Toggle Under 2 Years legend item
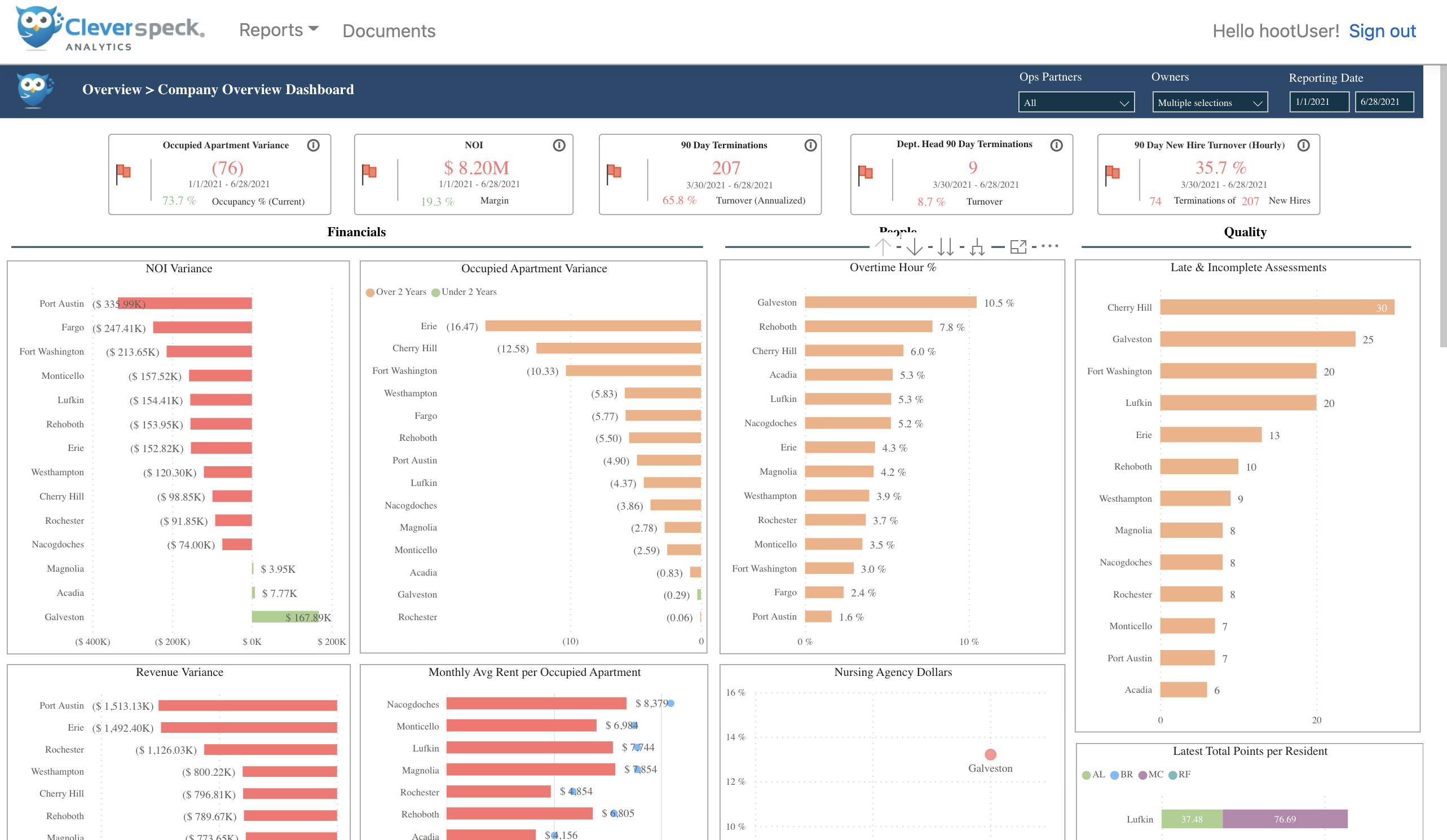The image size is (1447, 840). [x=464, y=292]
